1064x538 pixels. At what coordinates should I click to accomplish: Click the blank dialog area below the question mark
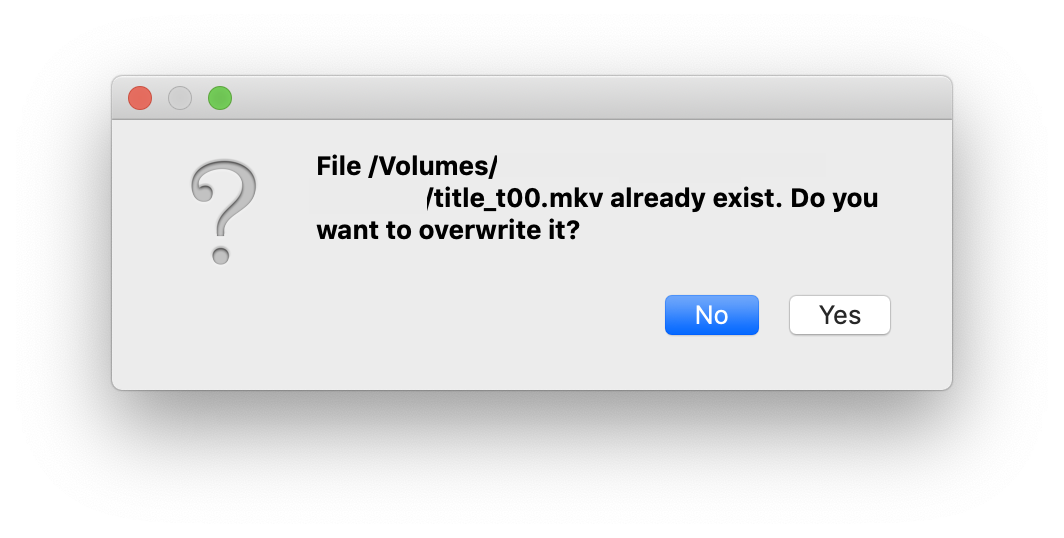[223, 330]
